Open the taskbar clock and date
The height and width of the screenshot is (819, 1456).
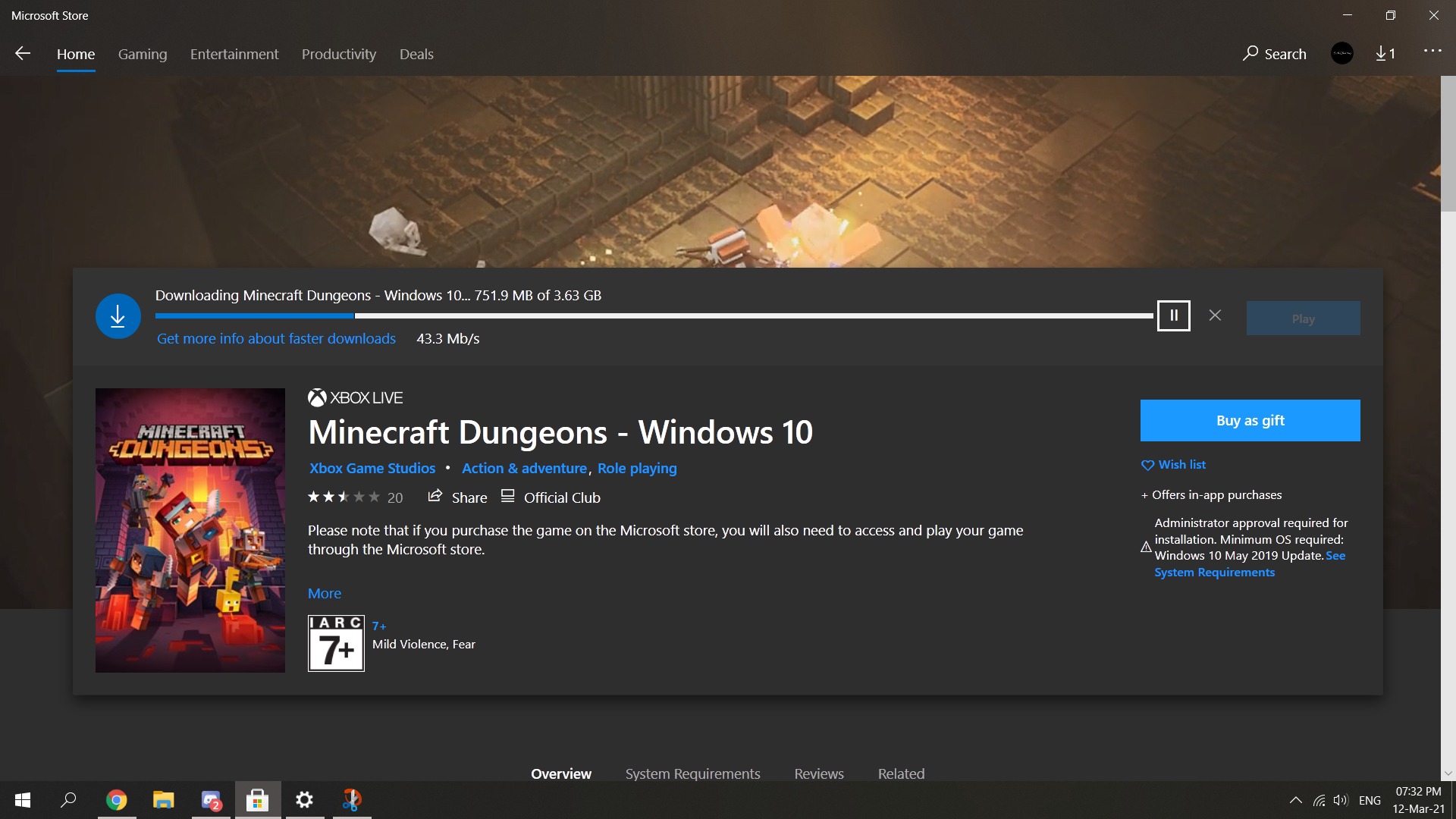[x=1418, y=800]
